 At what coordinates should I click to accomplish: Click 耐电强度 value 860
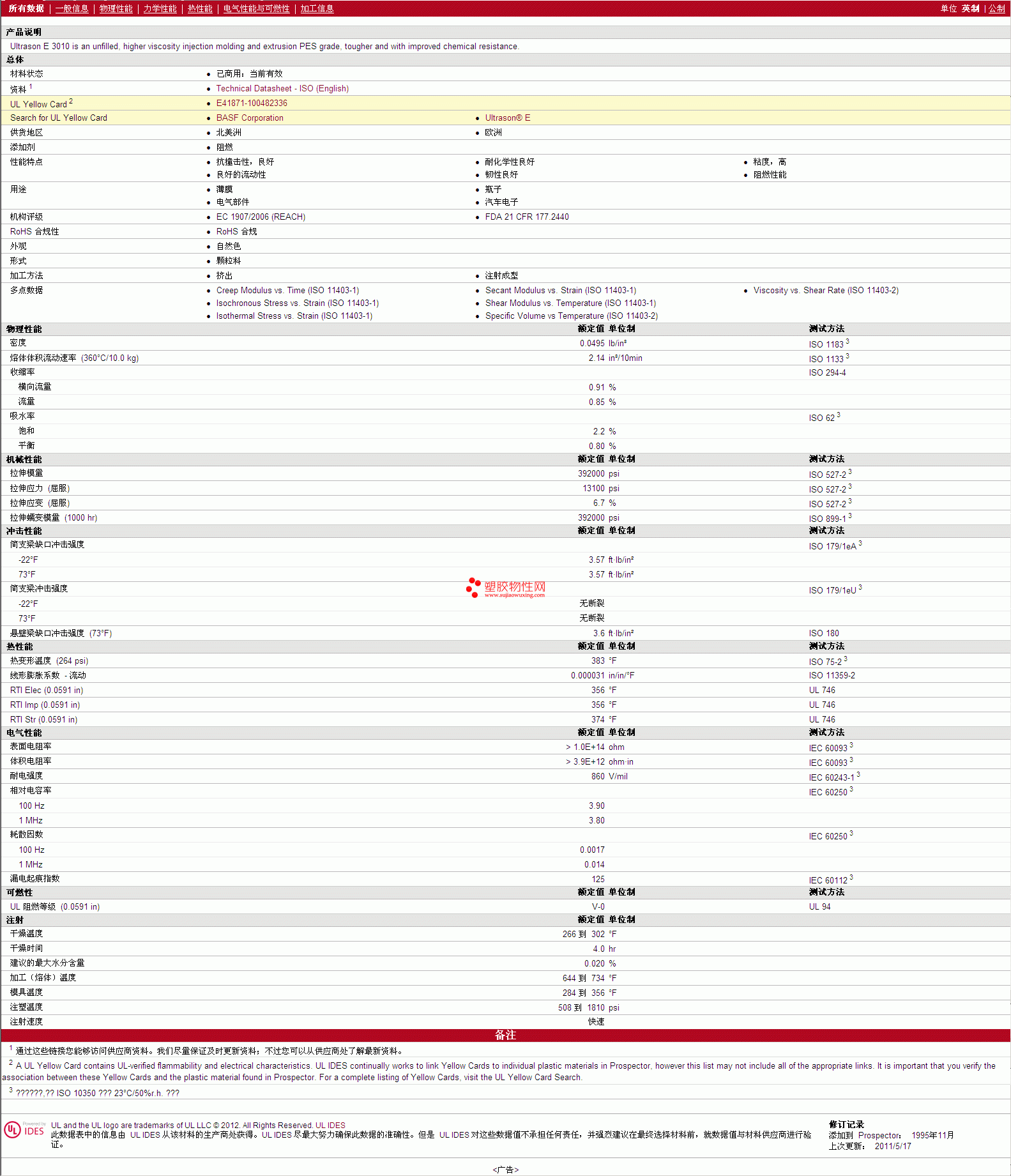(x=598, y=776)
